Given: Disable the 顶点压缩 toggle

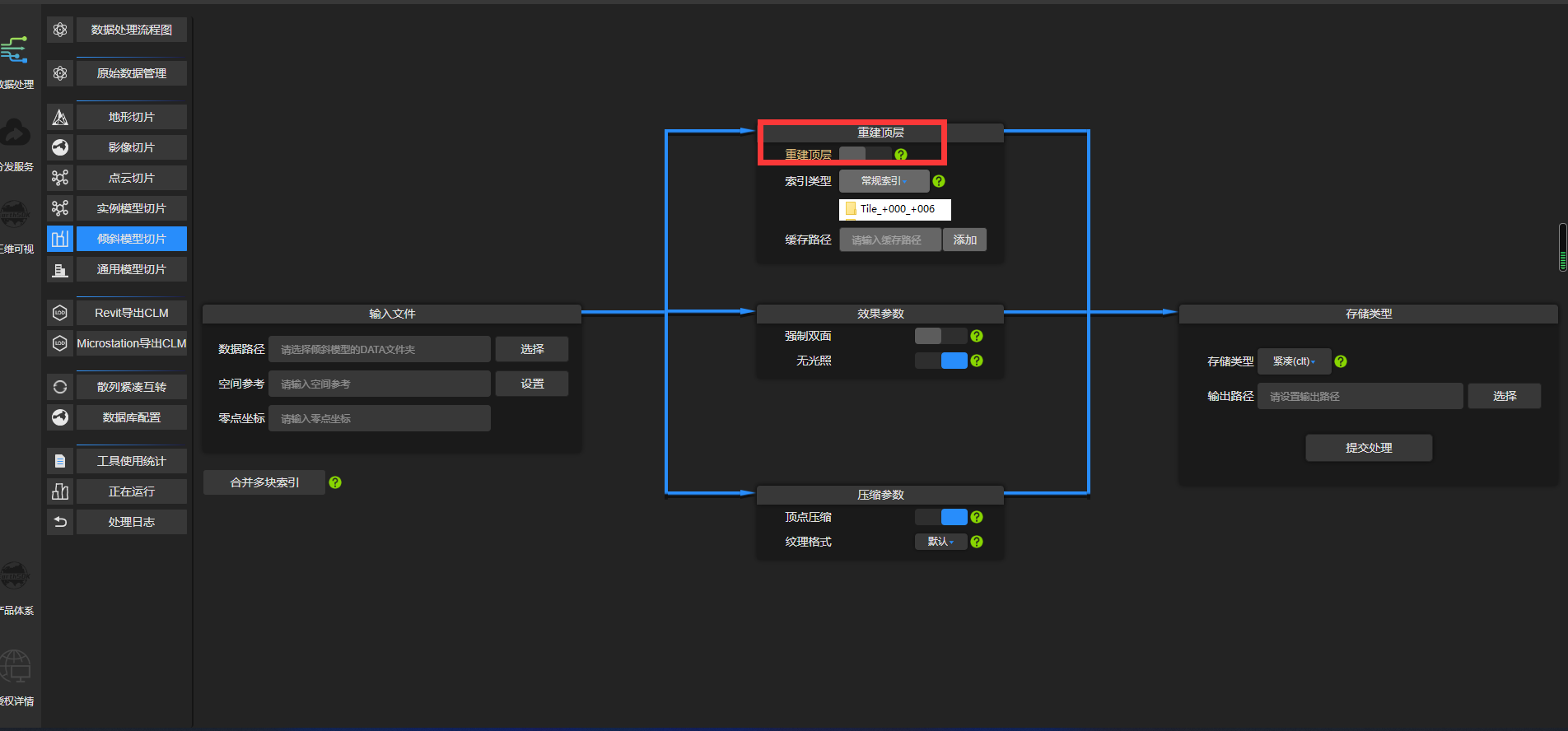Looking at the screenshot, I should coord(940,517).
